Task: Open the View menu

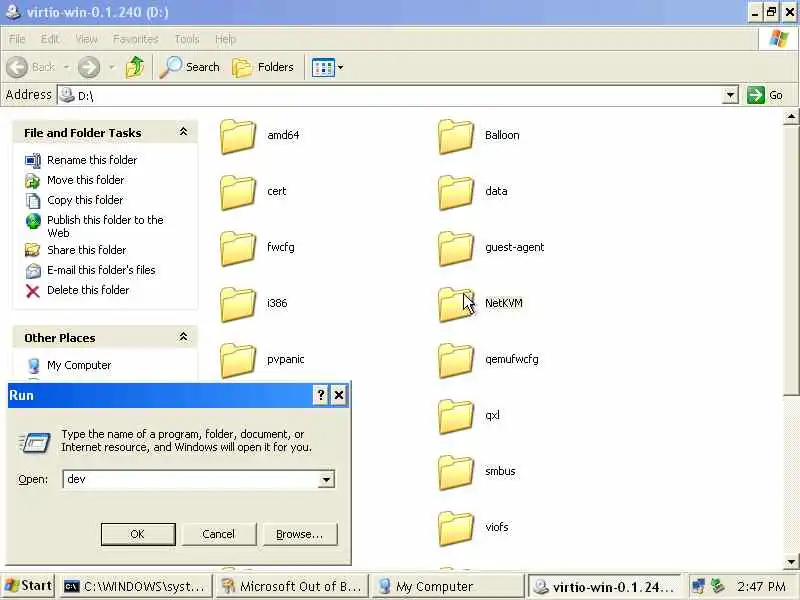Action: pos(86,39)
